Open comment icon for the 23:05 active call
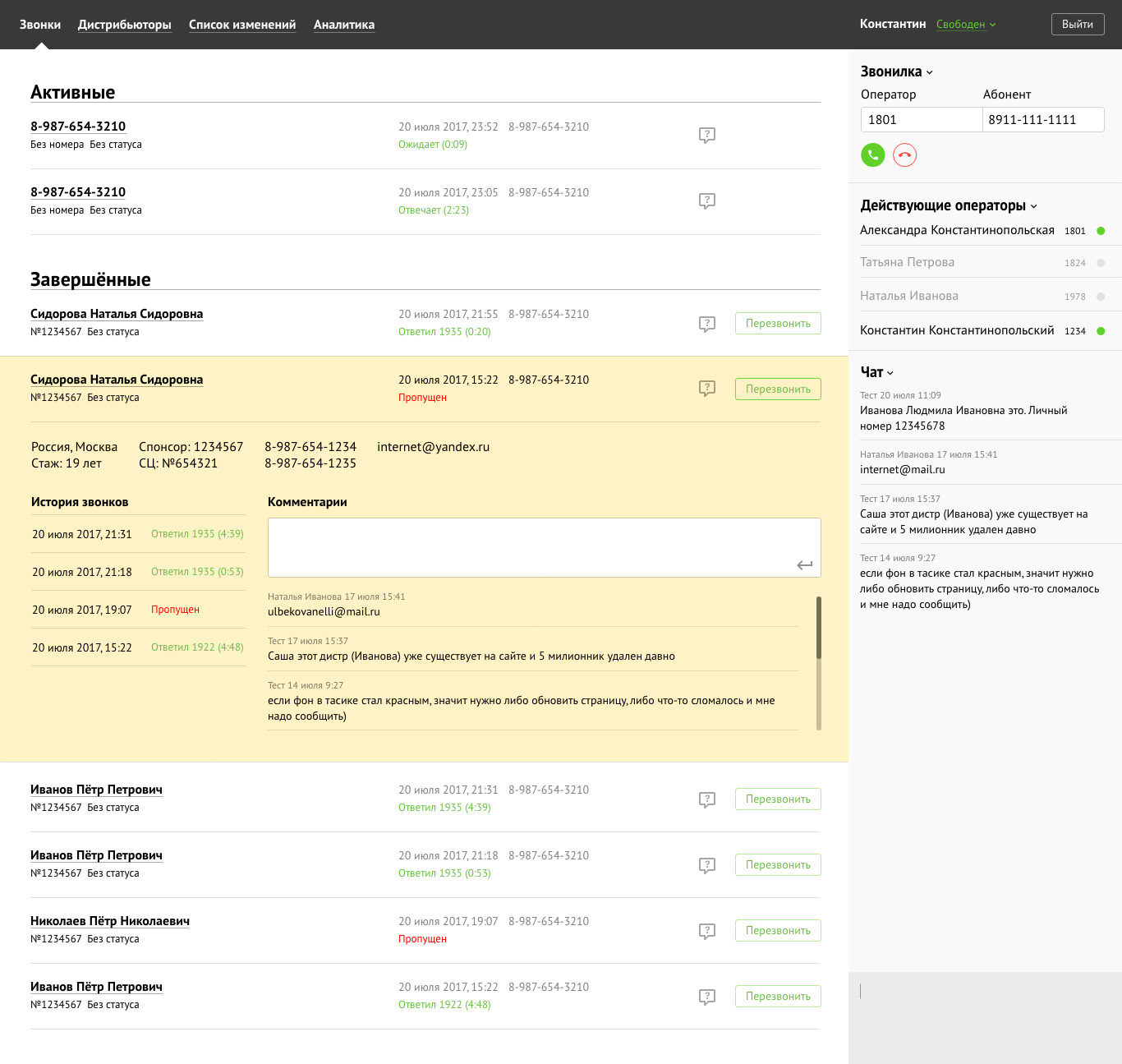Screen dimensions: 1122x1064 (706, 200)
